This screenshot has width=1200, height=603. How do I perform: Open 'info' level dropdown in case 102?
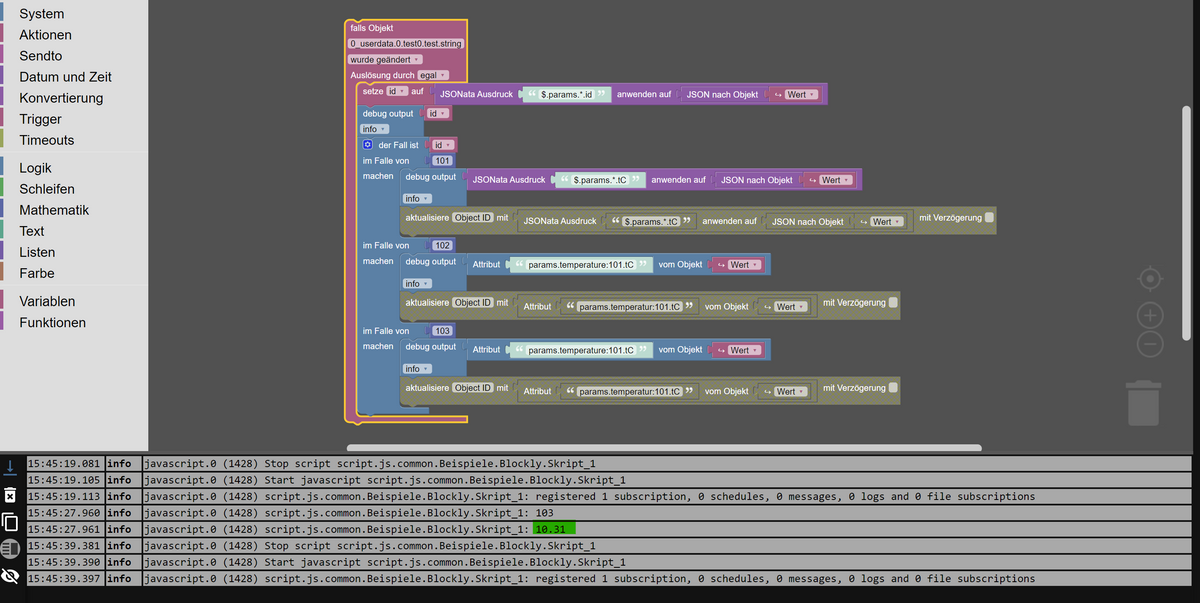pyautogui.click(x=418, y=284)
